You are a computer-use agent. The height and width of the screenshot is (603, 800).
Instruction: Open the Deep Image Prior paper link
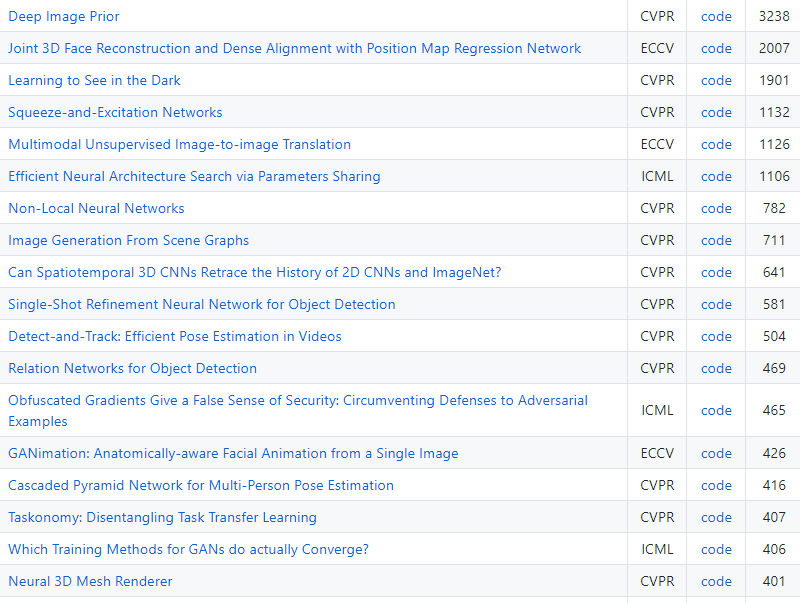pyautogui.click(x=64, y=16)
